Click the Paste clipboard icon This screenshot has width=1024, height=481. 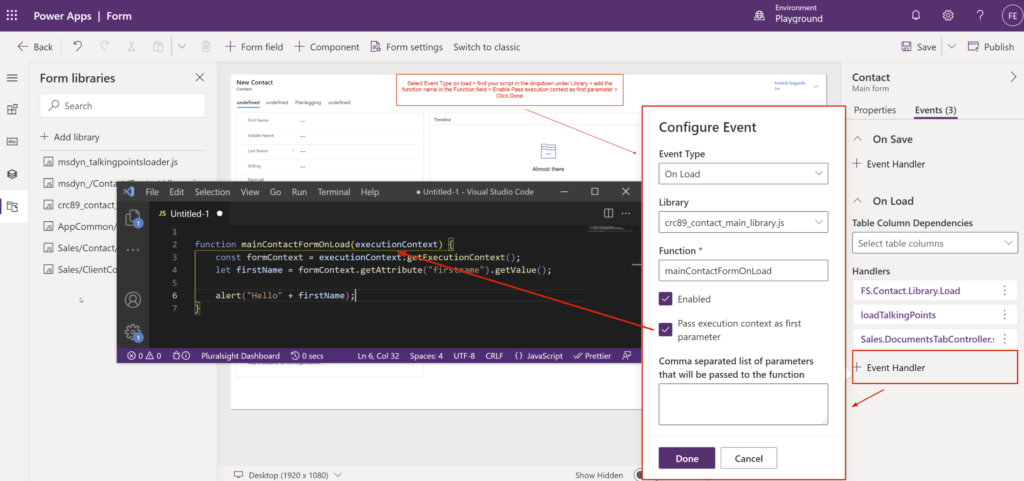pos(157,46)
